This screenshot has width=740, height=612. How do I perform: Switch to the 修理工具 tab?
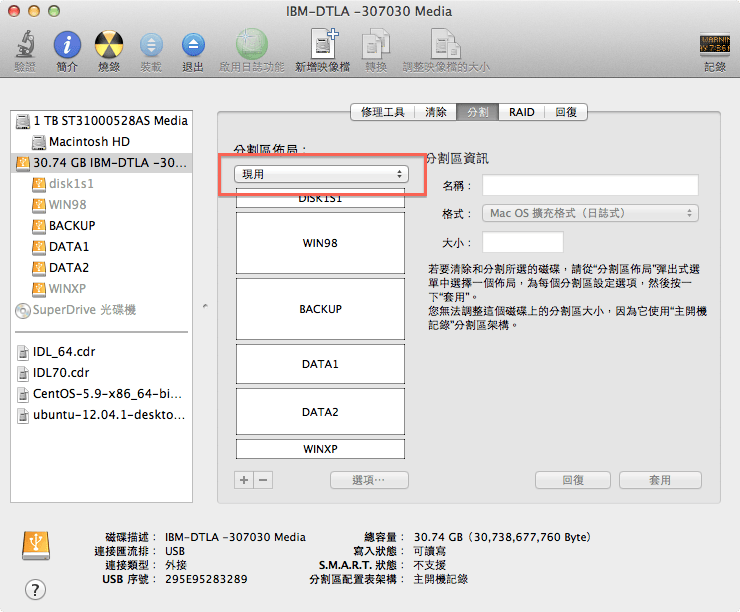(382, 112)
